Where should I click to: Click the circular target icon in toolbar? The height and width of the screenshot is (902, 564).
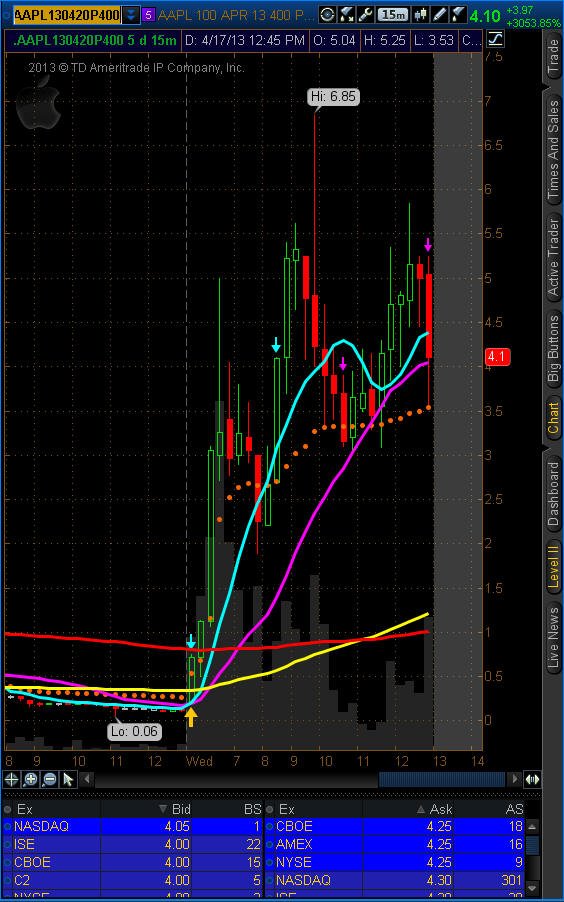click(x=327, y=15)
